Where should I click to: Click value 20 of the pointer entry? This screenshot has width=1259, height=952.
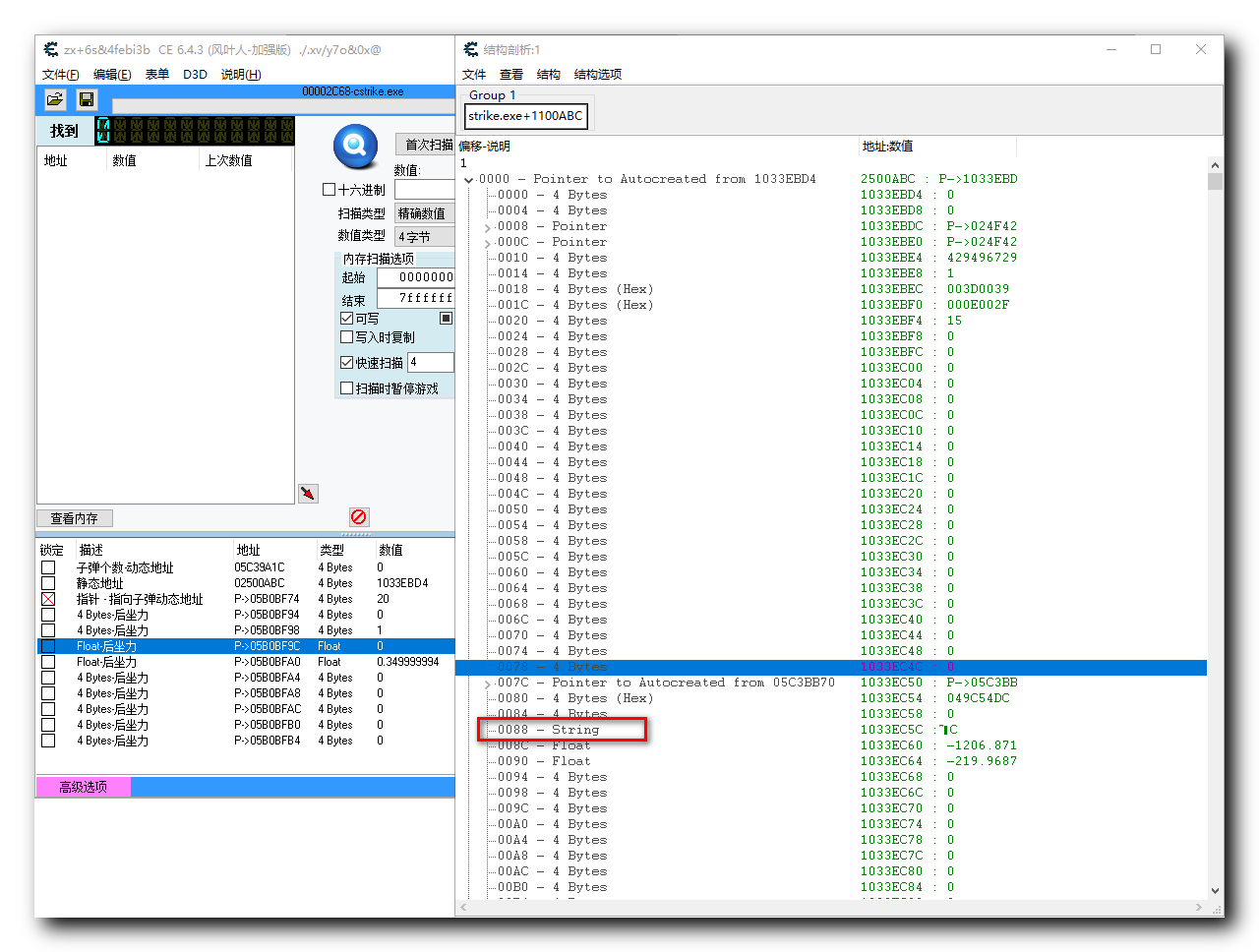383,599
